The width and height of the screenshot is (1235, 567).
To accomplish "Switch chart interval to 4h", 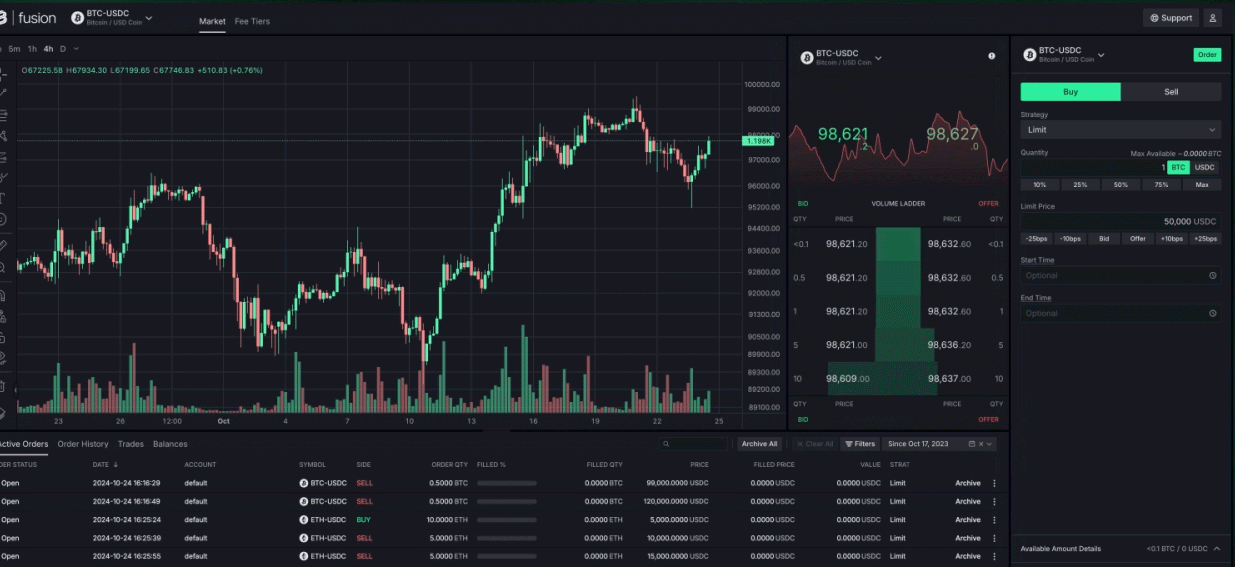I will coord(48,48).
